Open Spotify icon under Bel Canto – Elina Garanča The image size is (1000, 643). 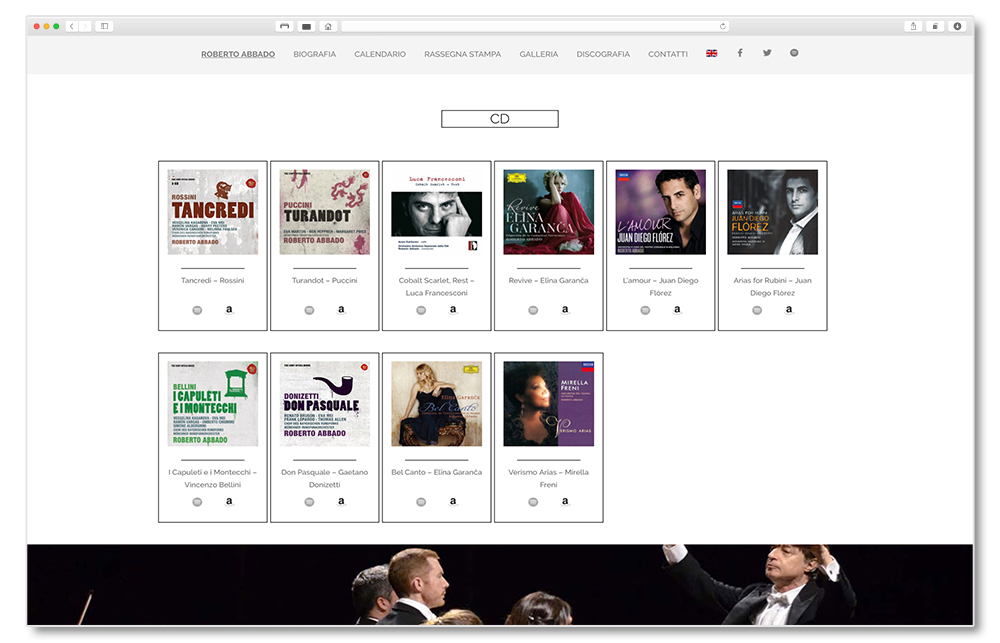coord(421,502)
